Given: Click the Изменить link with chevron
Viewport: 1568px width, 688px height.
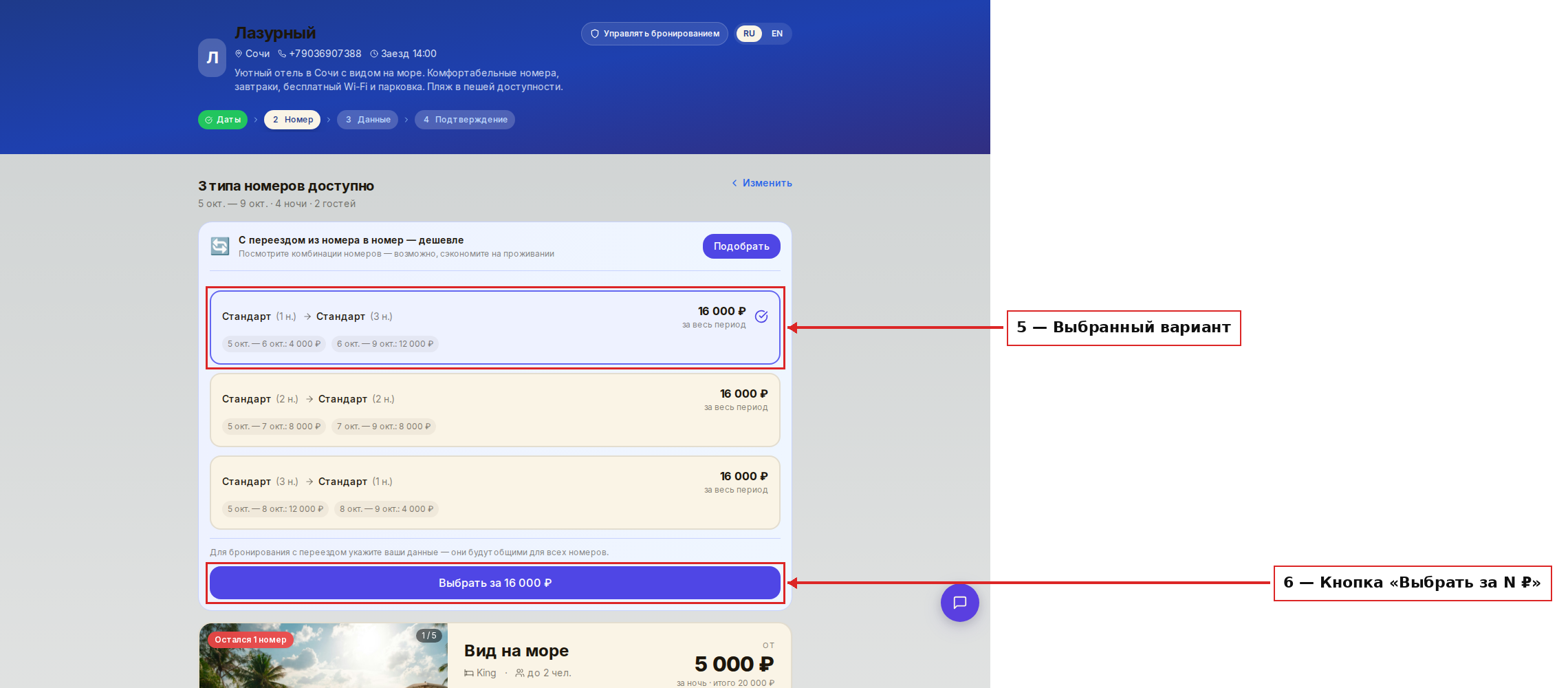Looking at the screenshot, I should (x=762, y=183).
